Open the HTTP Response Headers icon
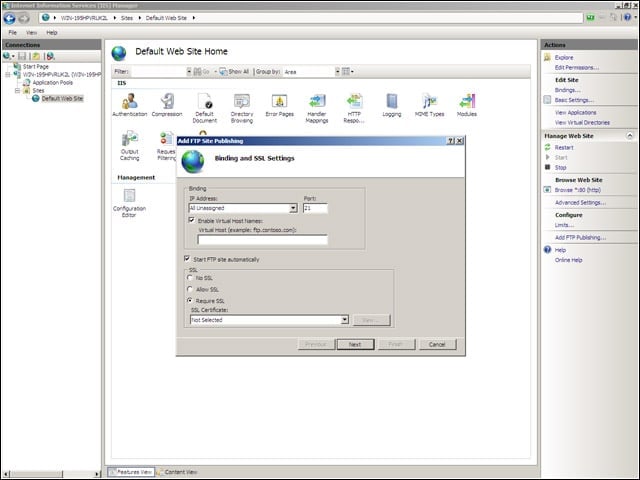This screenshot has height=480, width=640. (x=354, y=108)
